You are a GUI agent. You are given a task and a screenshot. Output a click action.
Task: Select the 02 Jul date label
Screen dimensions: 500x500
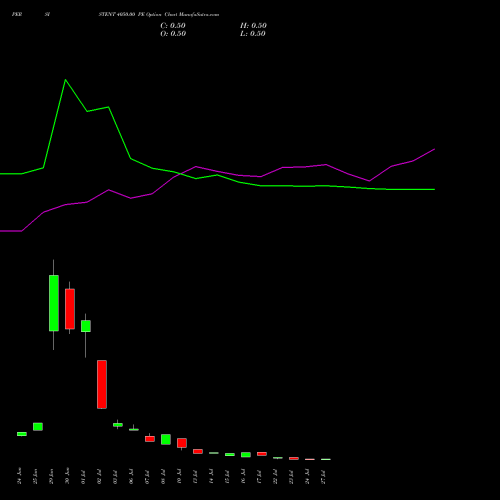pos(99,477)
